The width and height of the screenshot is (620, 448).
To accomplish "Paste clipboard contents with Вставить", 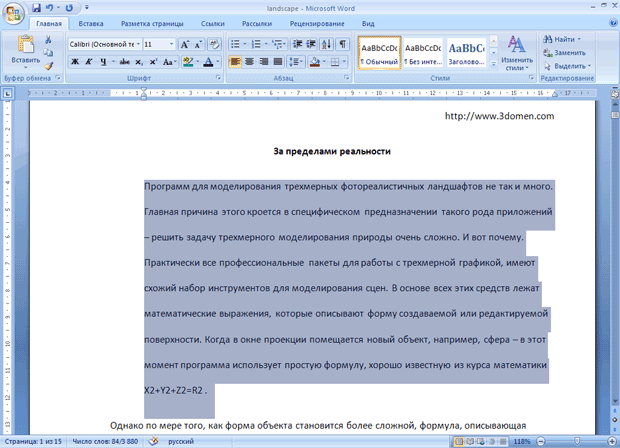I will pyautogui.click(x=25, y=51).
